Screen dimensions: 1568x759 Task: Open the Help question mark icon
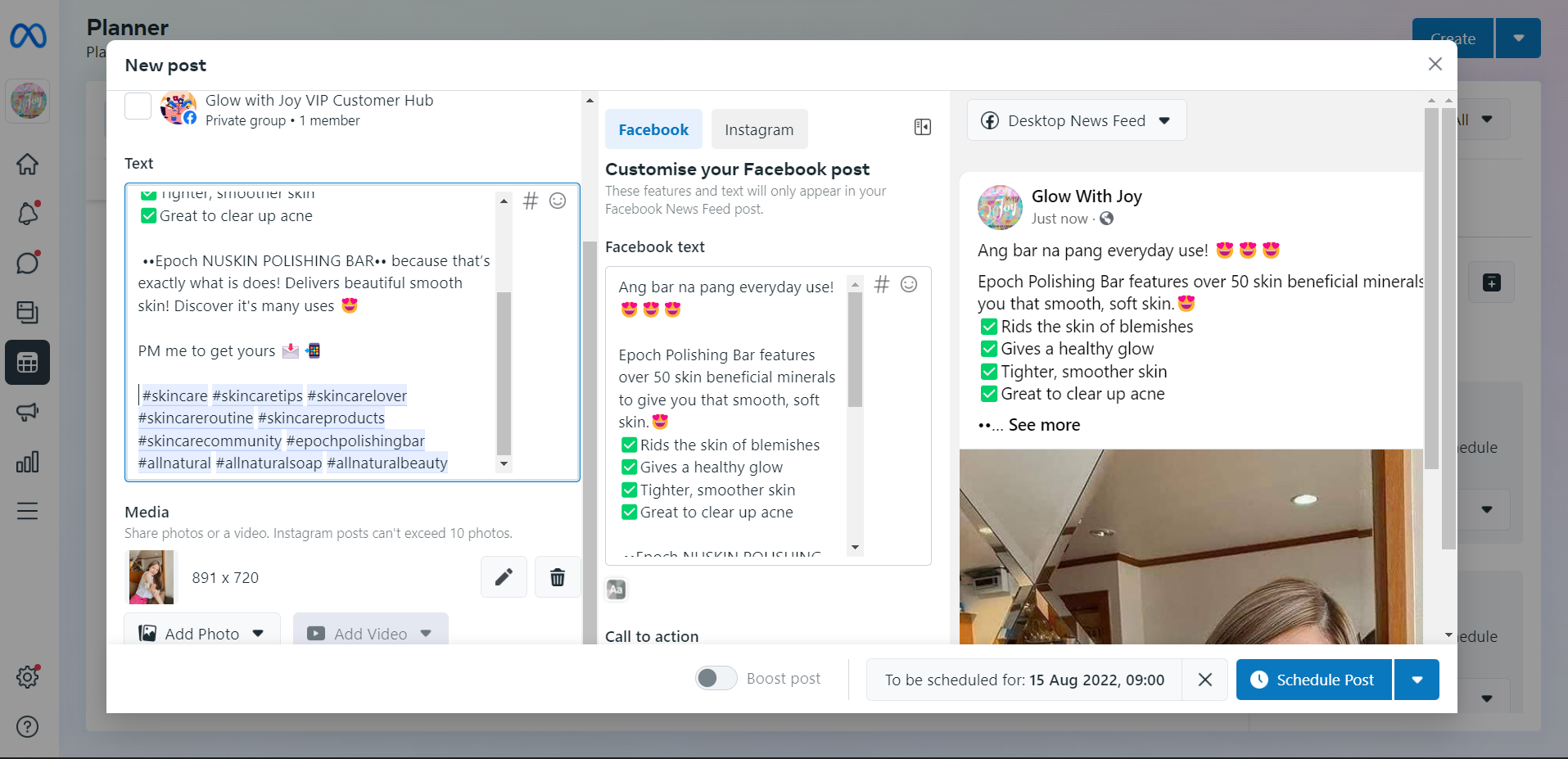(28, 726)
